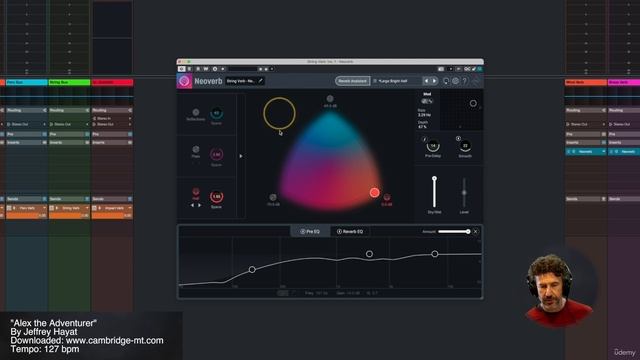
Task: Select the low-frequency EQ node
Action: 252,269
